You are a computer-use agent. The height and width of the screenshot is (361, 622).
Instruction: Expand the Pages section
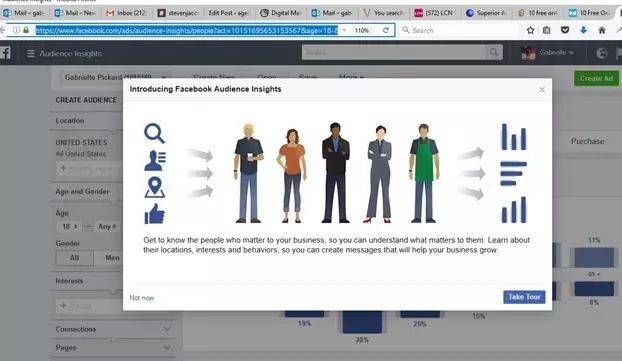(113, 348)
